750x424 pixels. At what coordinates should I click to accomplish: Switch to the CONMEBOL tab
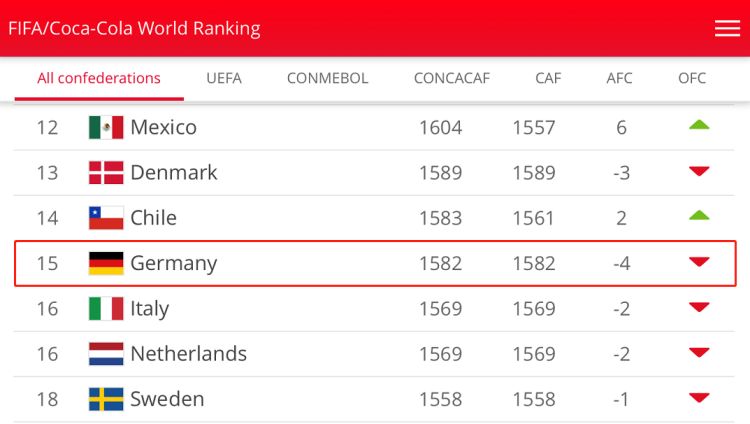(x=327, y=78)
